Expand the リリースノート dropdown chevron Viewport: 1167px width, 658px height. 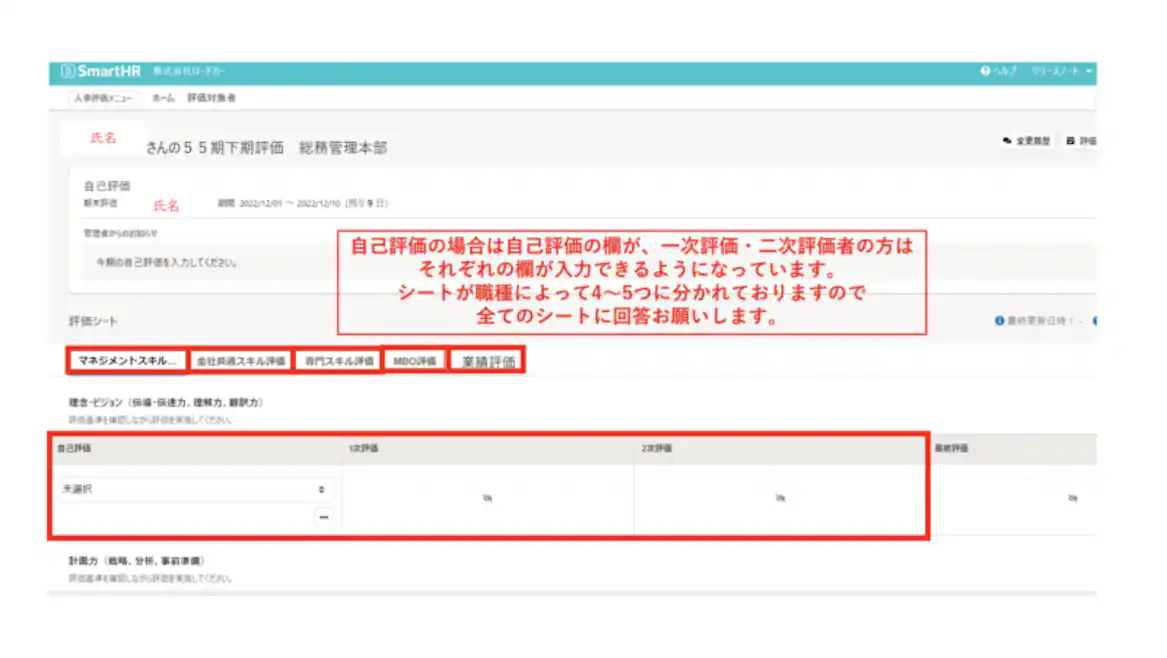tap(1089, 70)
